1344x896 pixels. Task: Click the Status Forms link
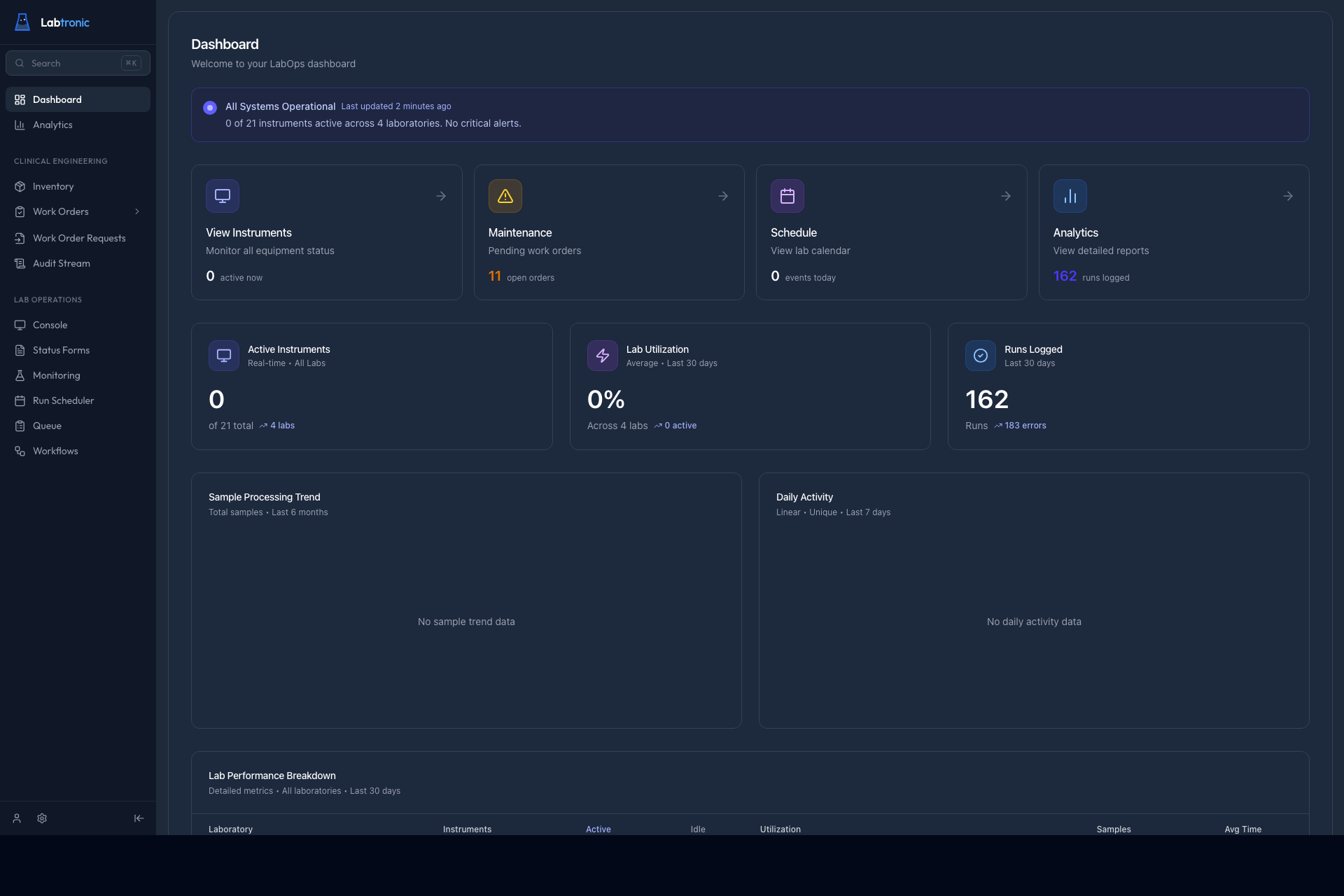61,350
